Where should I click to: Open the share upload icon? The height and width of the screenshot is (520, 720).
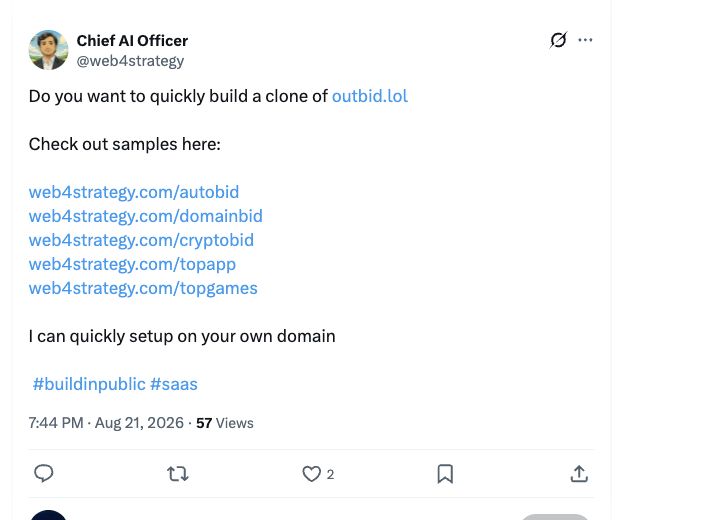[x=579, y=474]
